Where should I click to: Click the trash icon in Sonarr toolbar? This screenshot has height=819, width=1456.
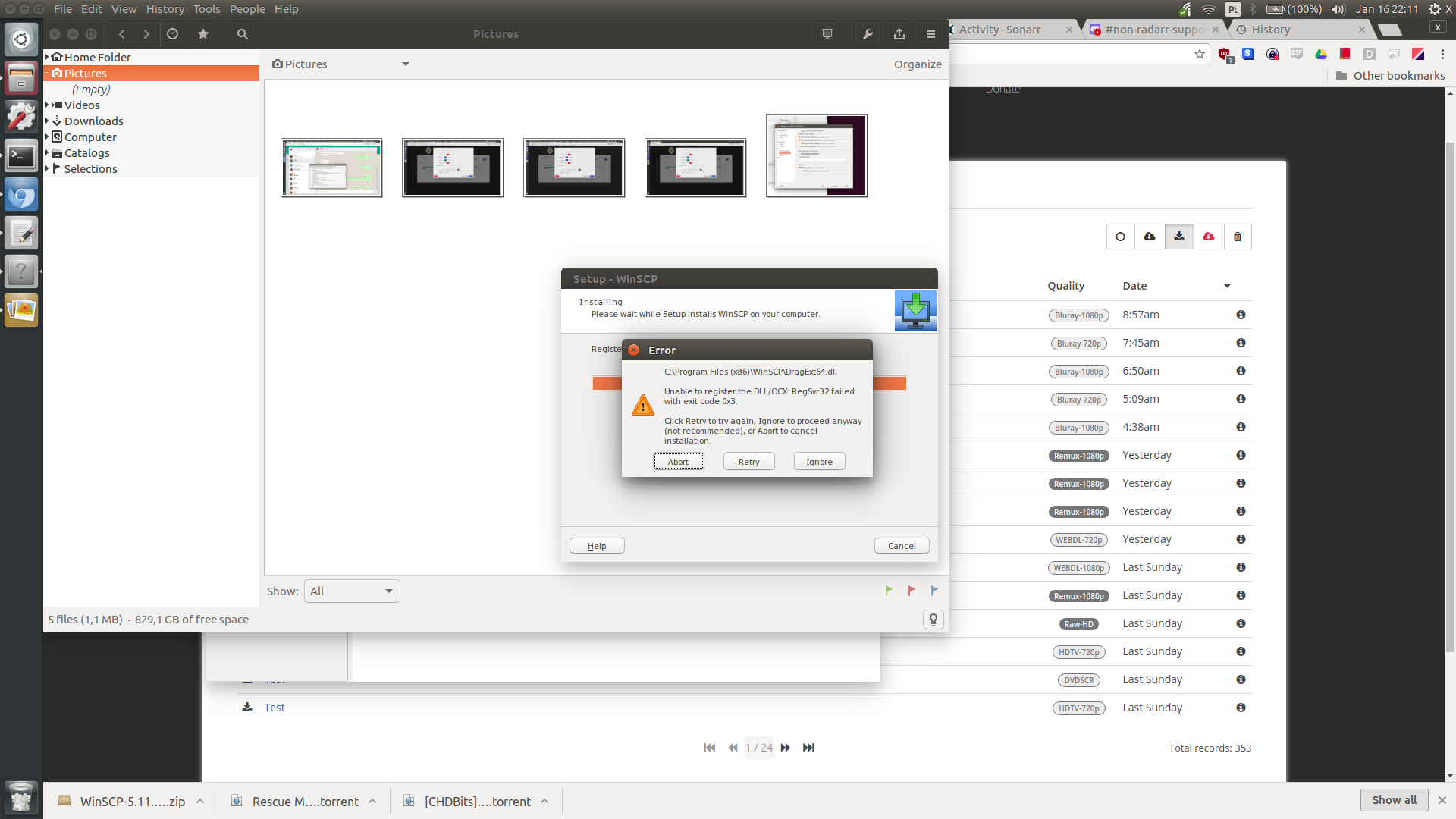point(1238,237)
